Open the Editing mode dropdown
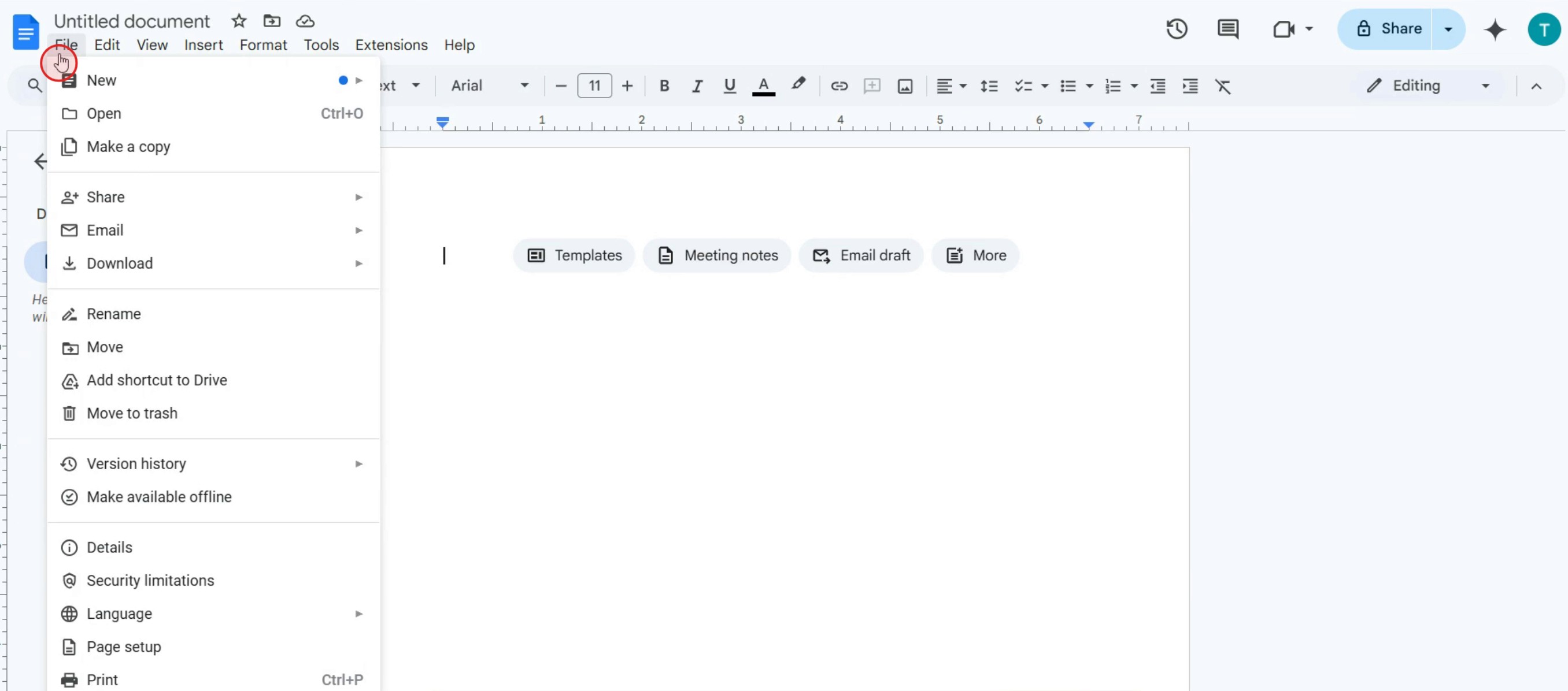Viewport: 1568px width, 691px height. click(1428, 86)
